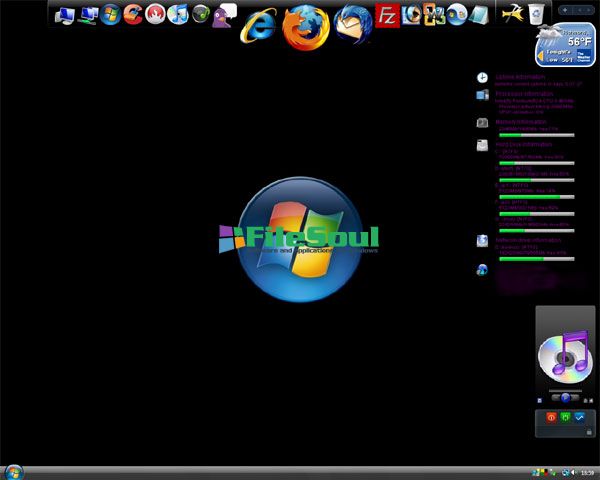Launch Firefox from the top dock

click(305, 26)
